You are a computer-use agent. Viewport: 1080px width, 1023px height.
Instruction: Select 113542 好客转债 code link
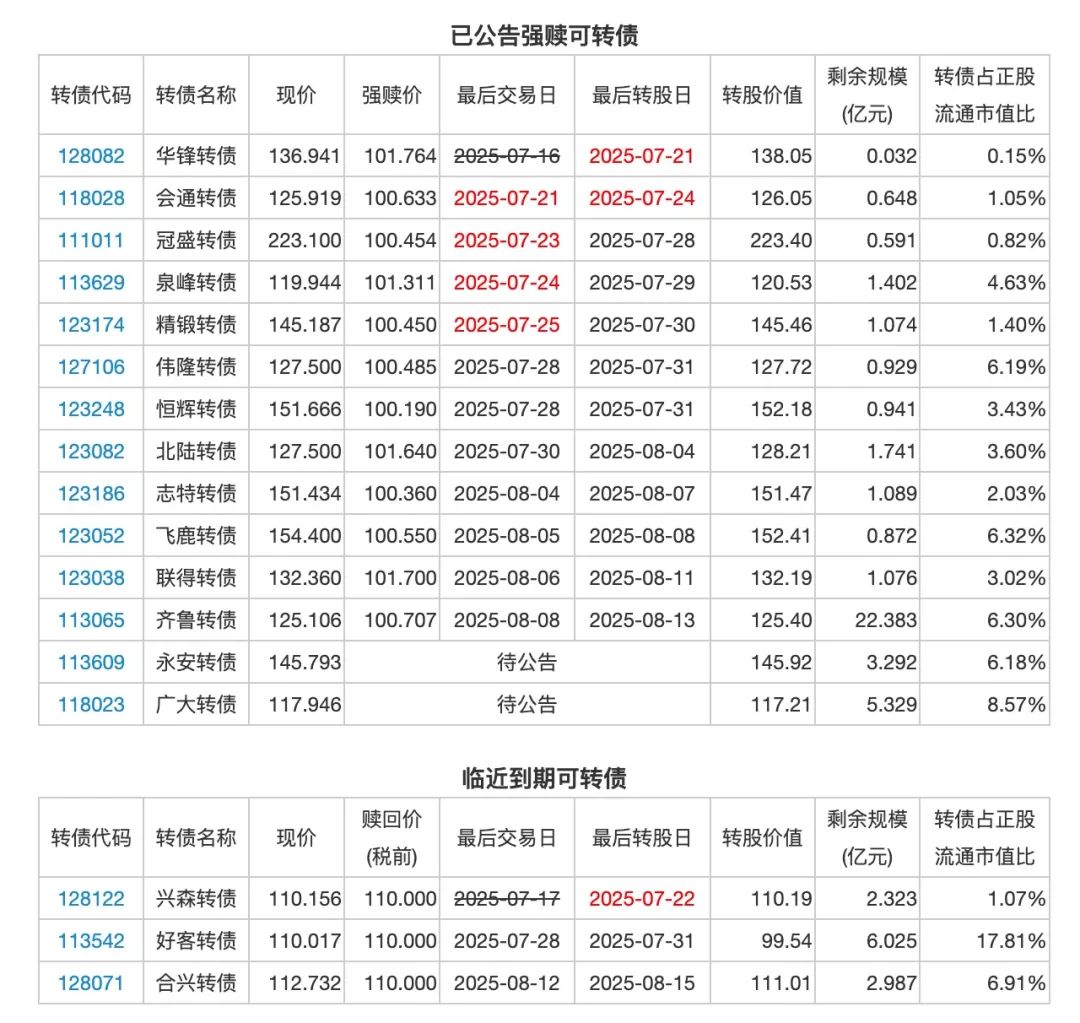point(91,940)
